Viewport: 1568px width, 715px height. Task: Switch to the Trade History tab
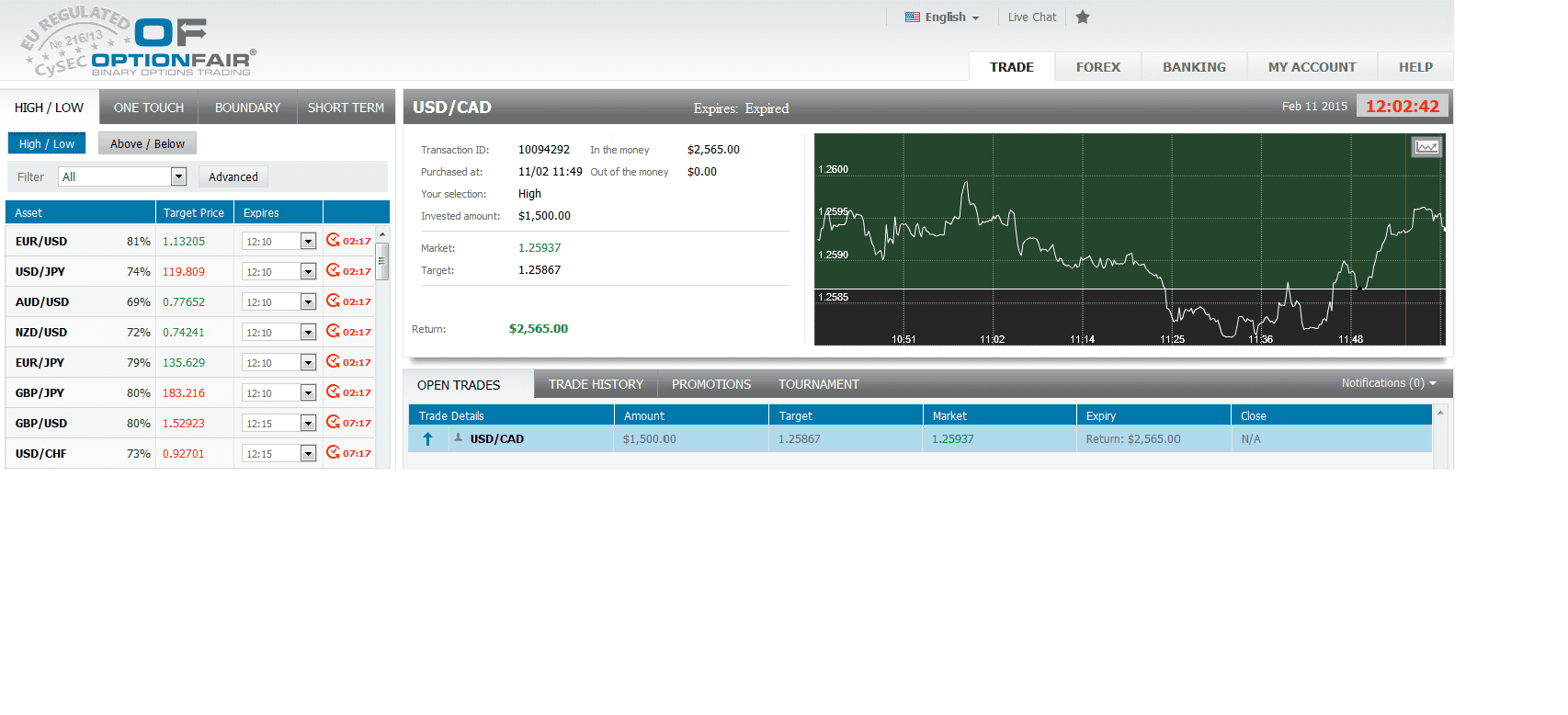pyautogui.click(x=596, y=385)
